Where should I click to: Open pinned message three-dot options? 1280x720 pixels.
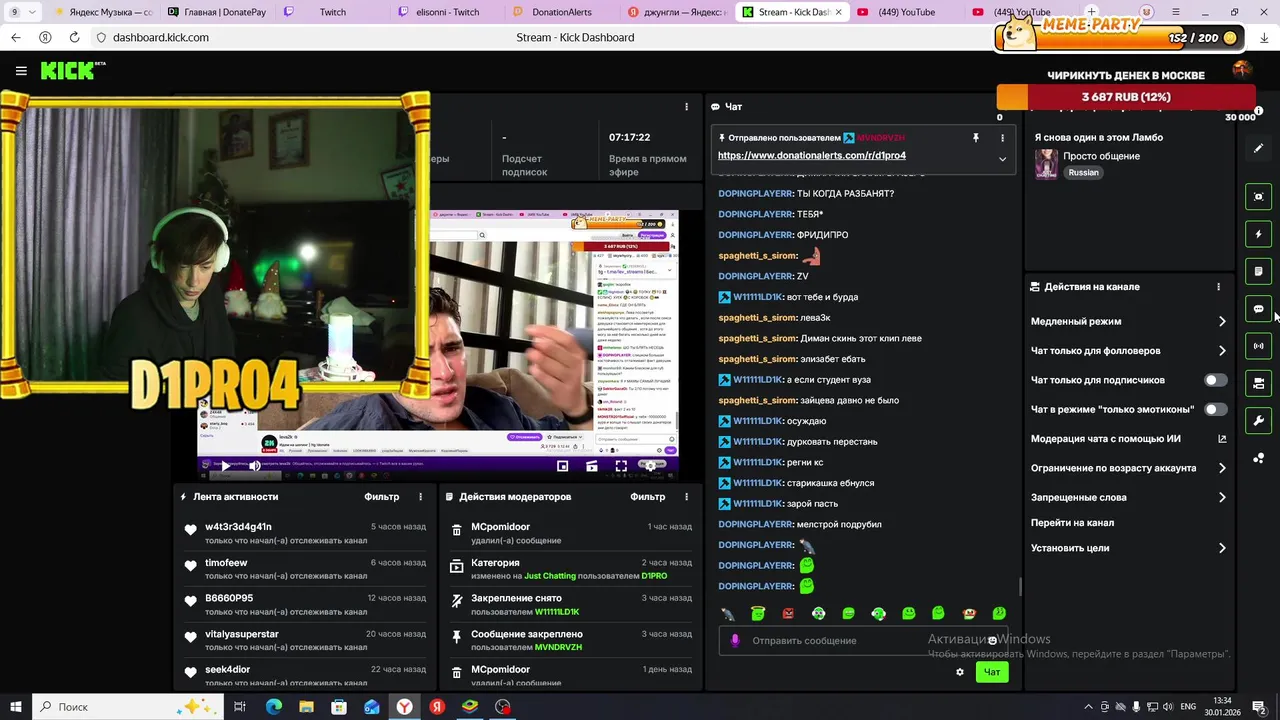click(1003, 138)
